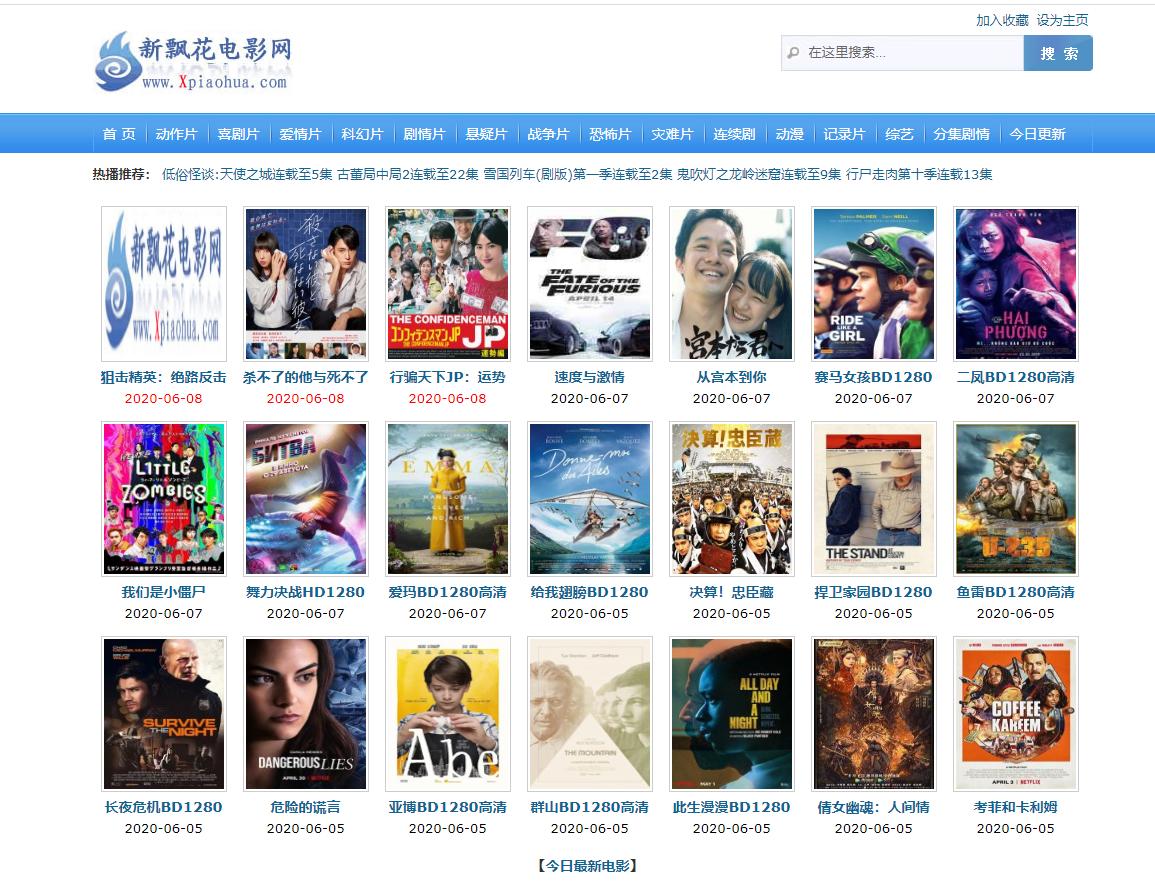Open title link 捍卫家园BD1280

click(874, 592)
